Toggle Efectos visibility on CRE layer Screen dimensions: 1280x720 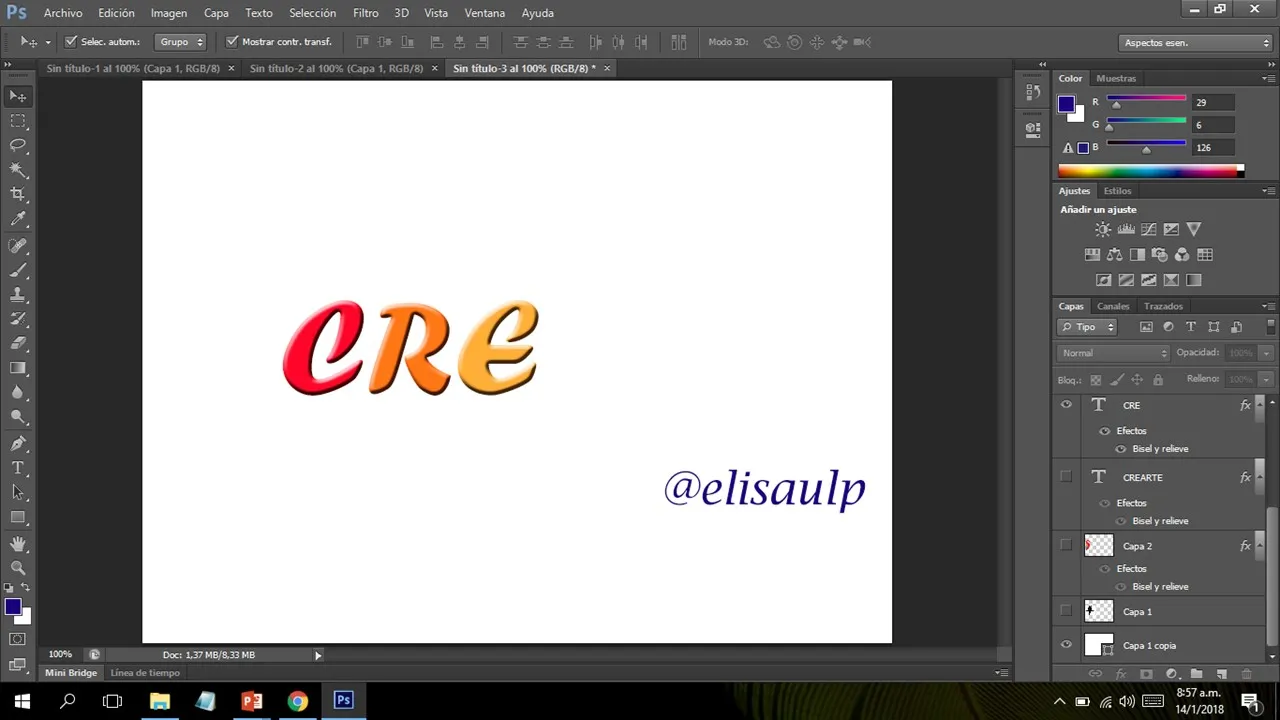[x=1105, y=431]
